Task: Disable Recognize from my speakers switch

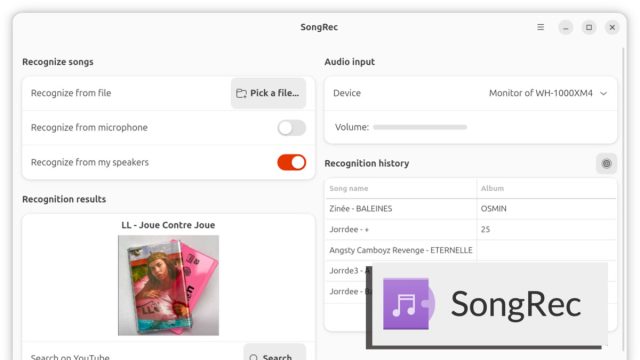Action: point(291,162)
